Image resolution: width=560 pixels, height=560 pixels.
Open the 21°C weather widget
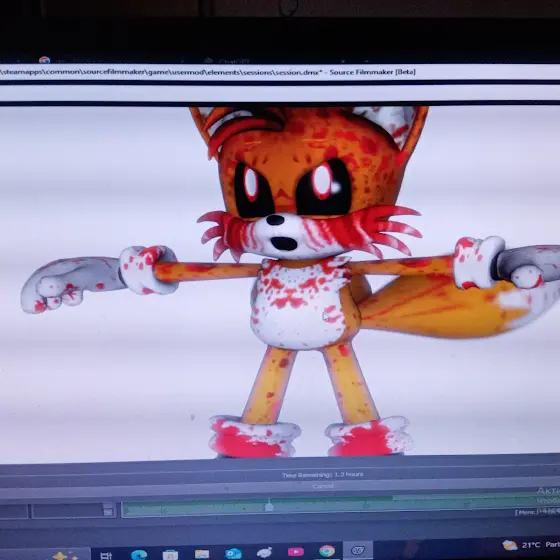531,545
